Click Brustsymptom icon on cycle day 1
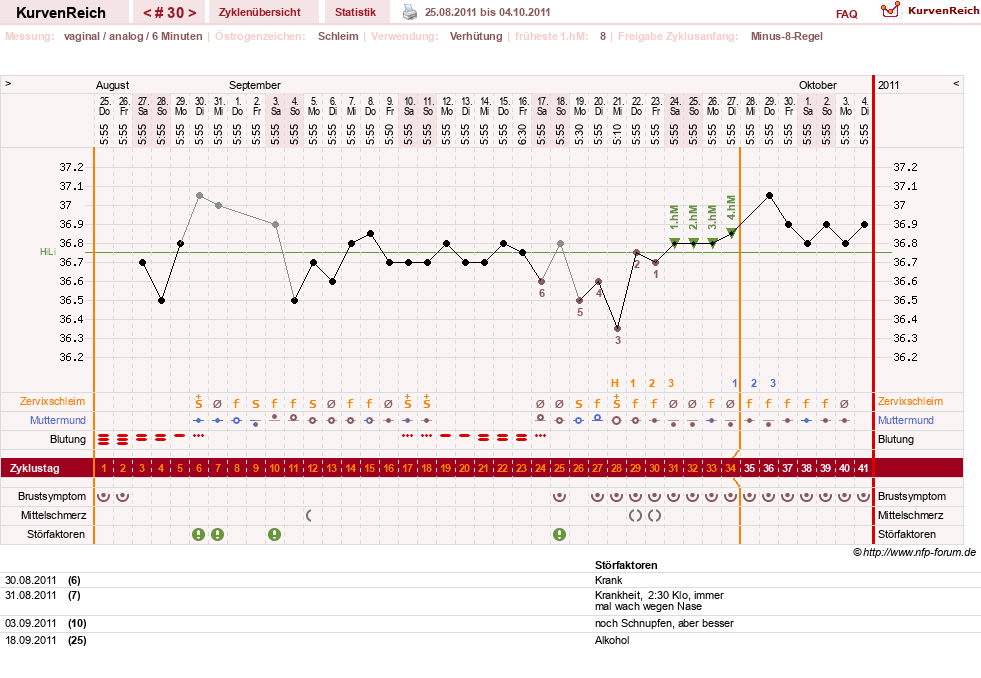 tap(104, 497)
